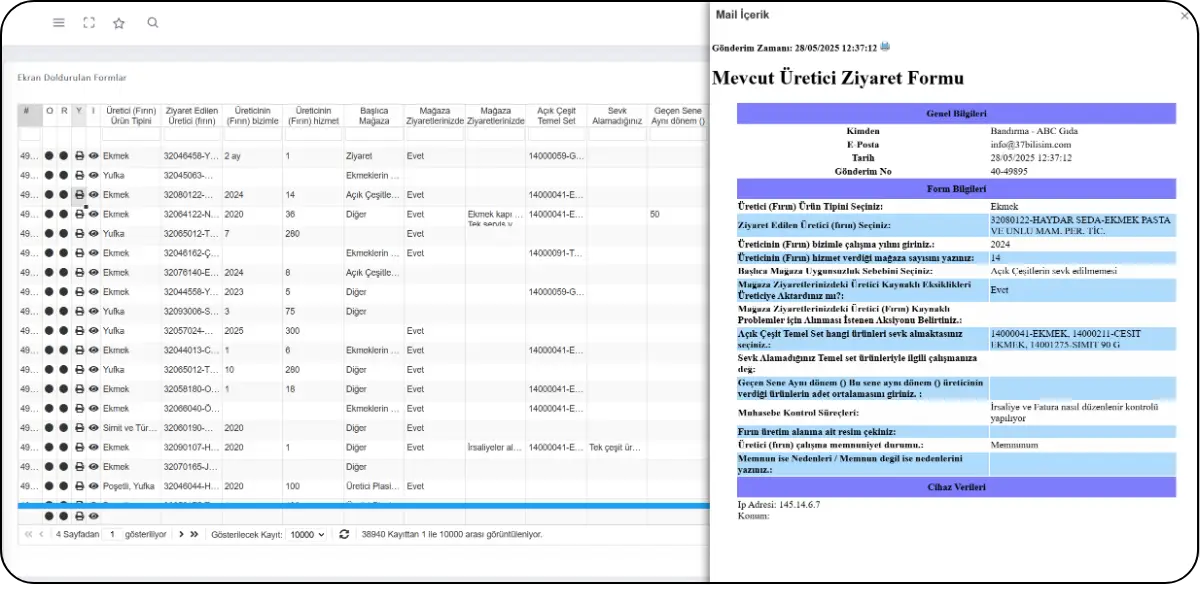This screenshot has width=1200, height=600.
Task: Click the O column dot for row 32046044-H
Action: tap(49, 486)
